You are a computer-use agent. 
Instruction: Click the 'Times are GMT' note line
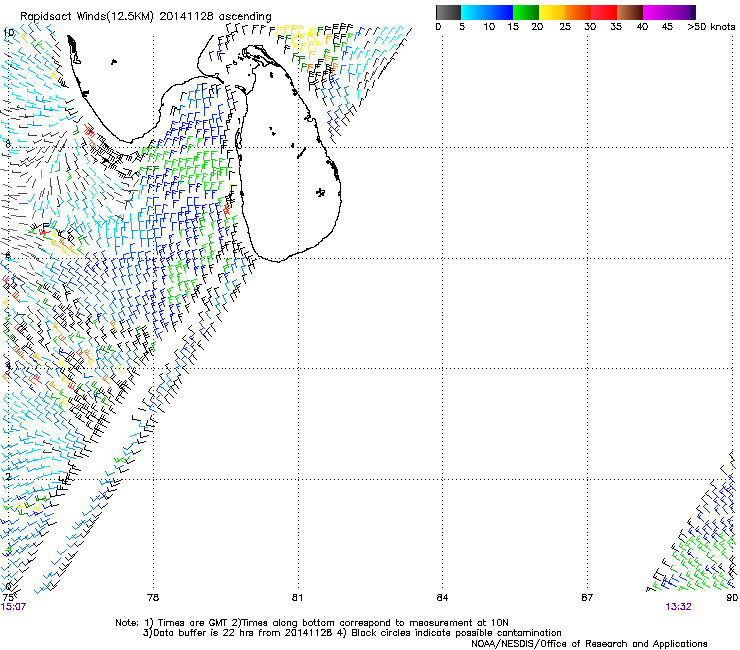pos(312,623)
